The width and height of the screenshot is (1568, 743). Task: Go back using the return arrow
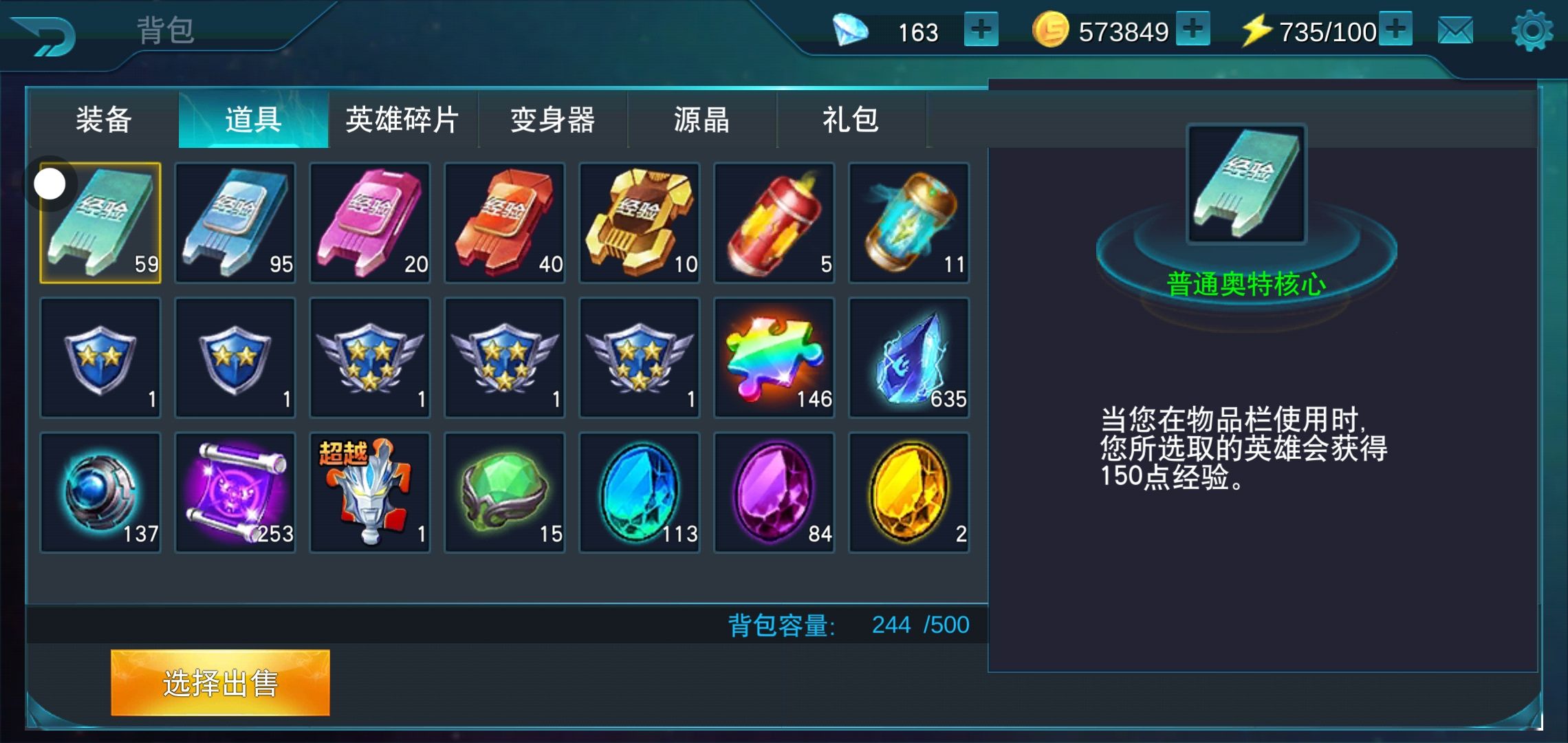click(45, 34)
